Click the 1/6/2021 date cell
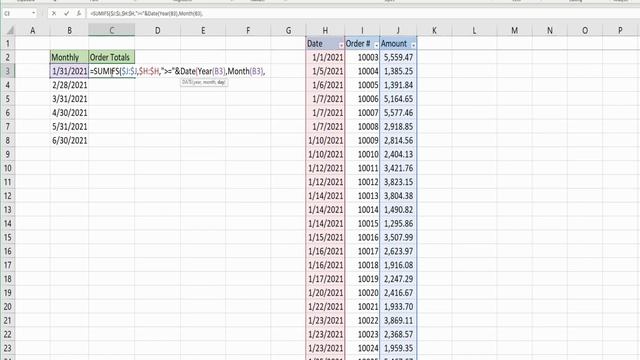 (325, 85)
